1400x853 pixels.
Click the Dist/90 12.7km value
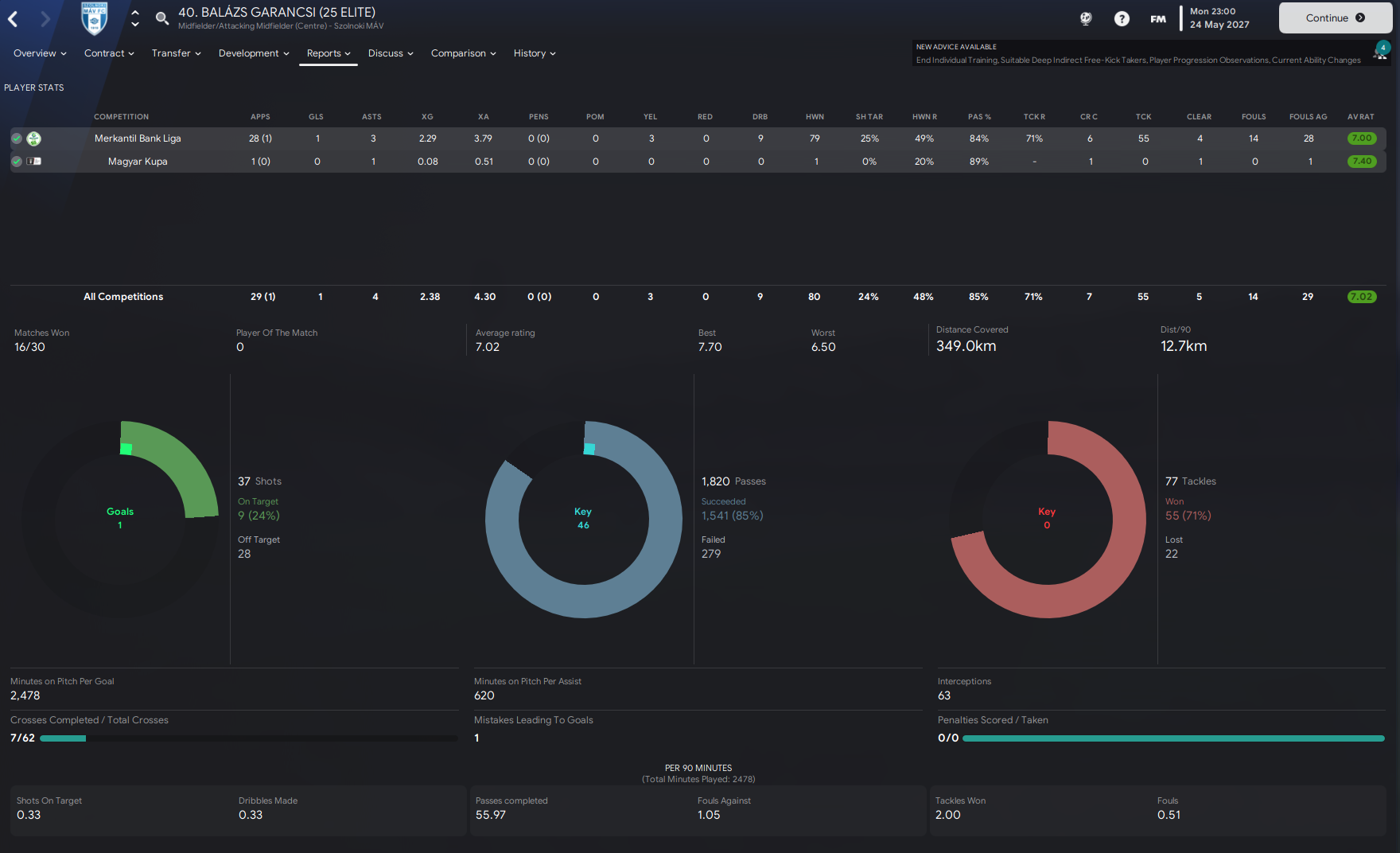coord(1184,346)
